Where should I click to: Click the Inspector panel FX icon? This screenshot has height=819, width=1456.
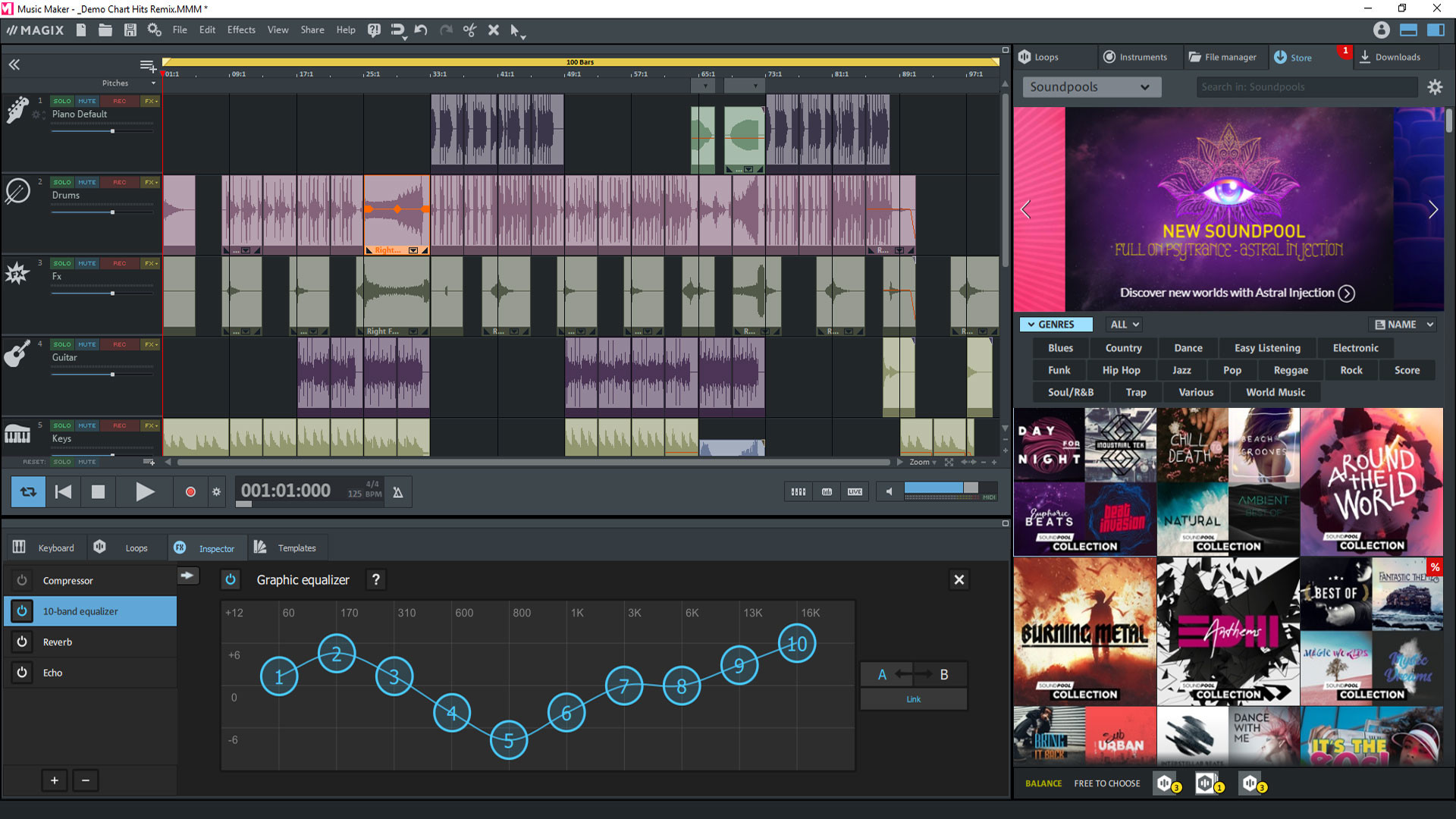tap(180, 547)
